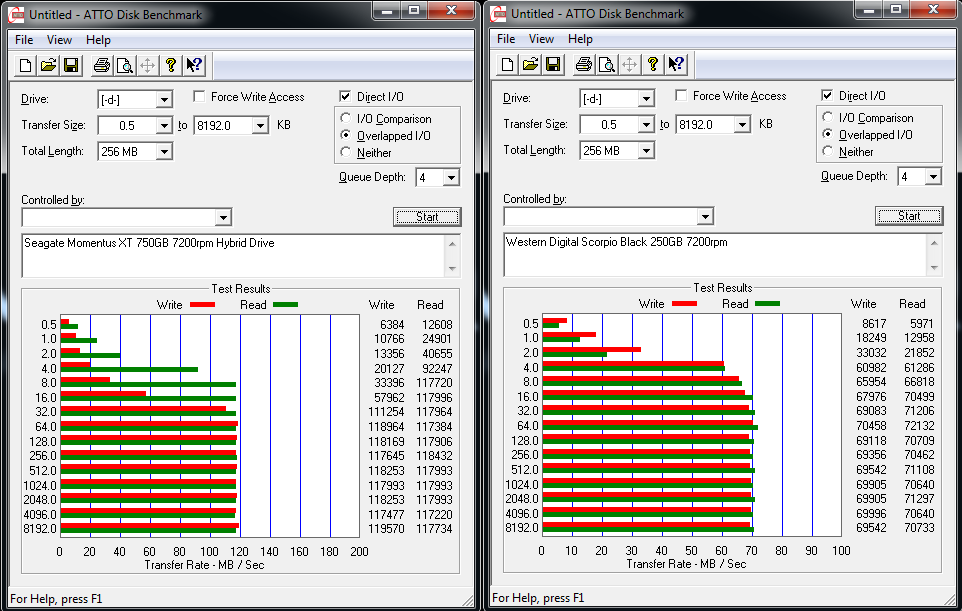Click the move-arrows icon in Seagate window toolbar

click(x=147, y=65)
